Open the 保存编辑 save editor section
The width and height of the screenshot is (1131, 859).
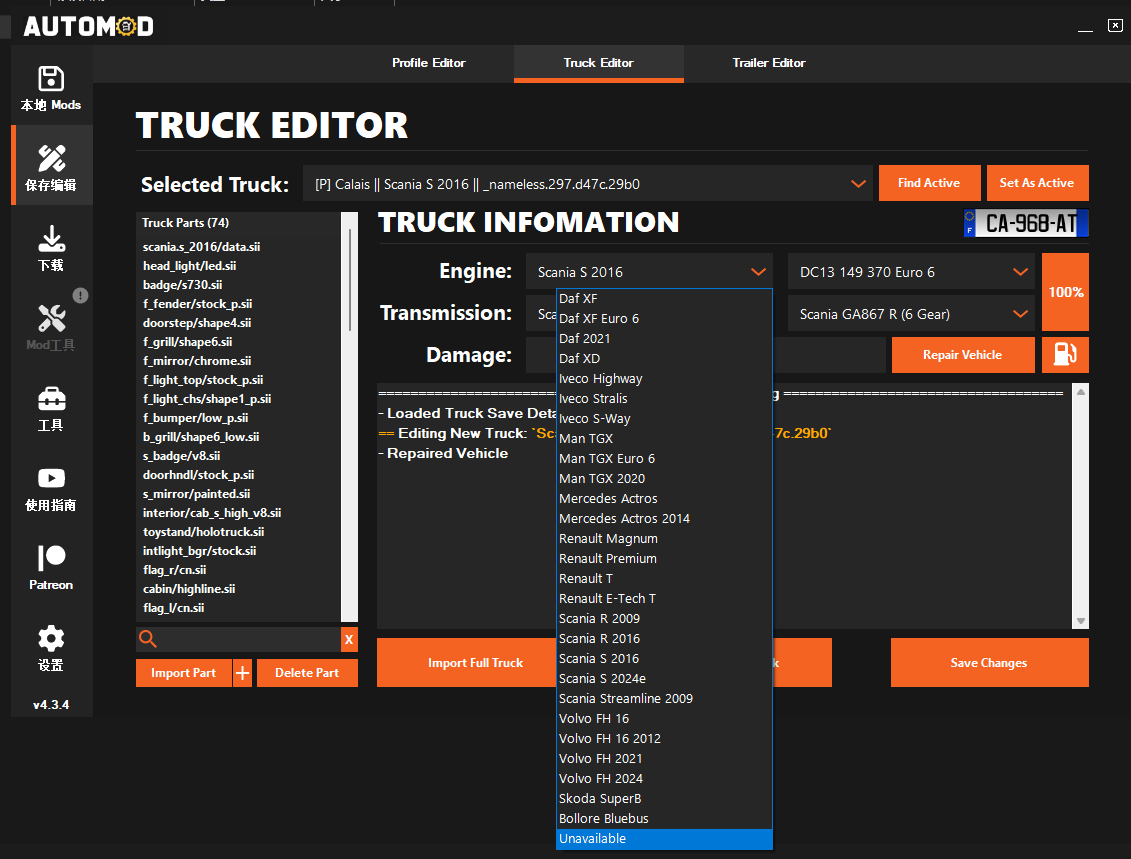[x=50, y=166]
